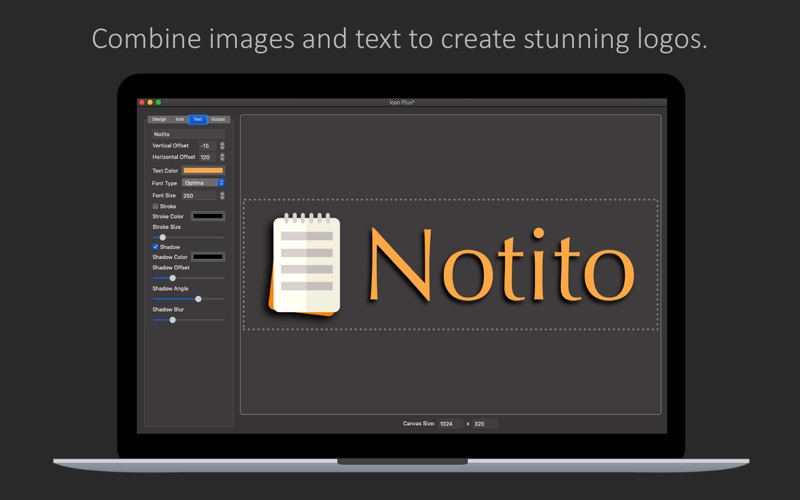Disable the Shadow checkbox
The height and width of the screenshot is (500, 800).
(155, 246)
